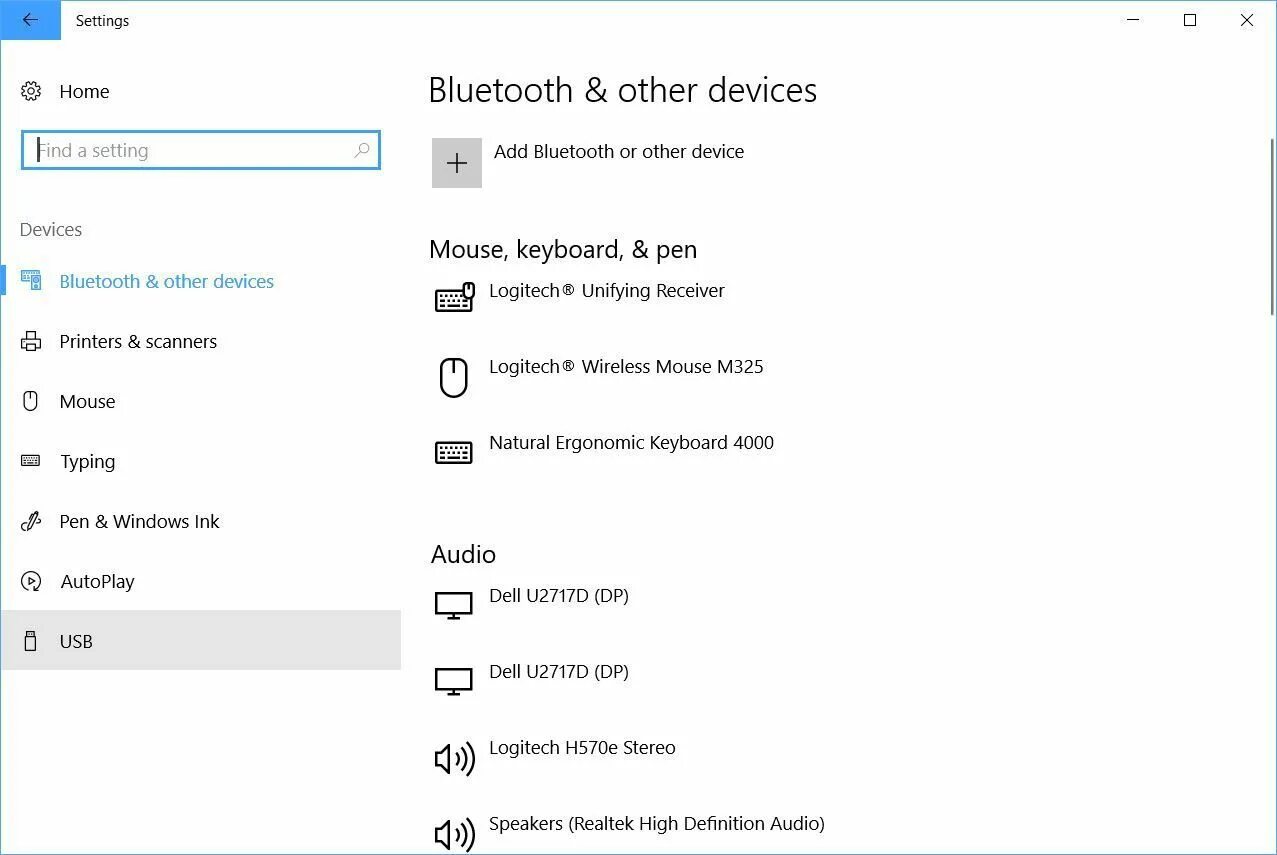Viewport: 1277px width, 855px height.
Task: Go to the USB settings page
Action: pyautogui.click(x=76, y=642)
